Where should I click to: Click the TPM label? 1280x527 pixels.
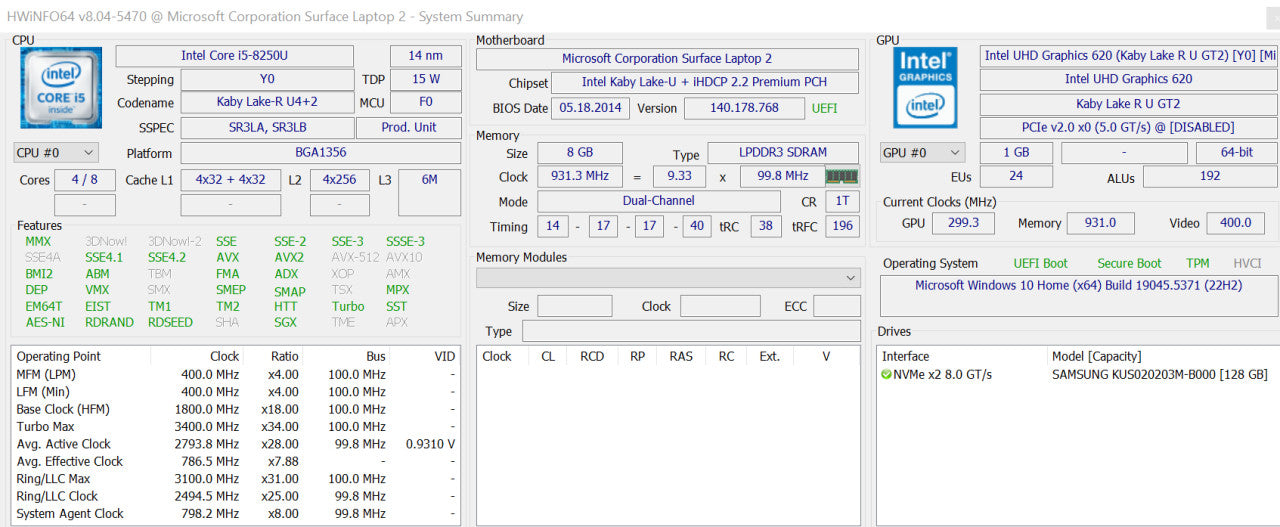[x=1198, y=264]
